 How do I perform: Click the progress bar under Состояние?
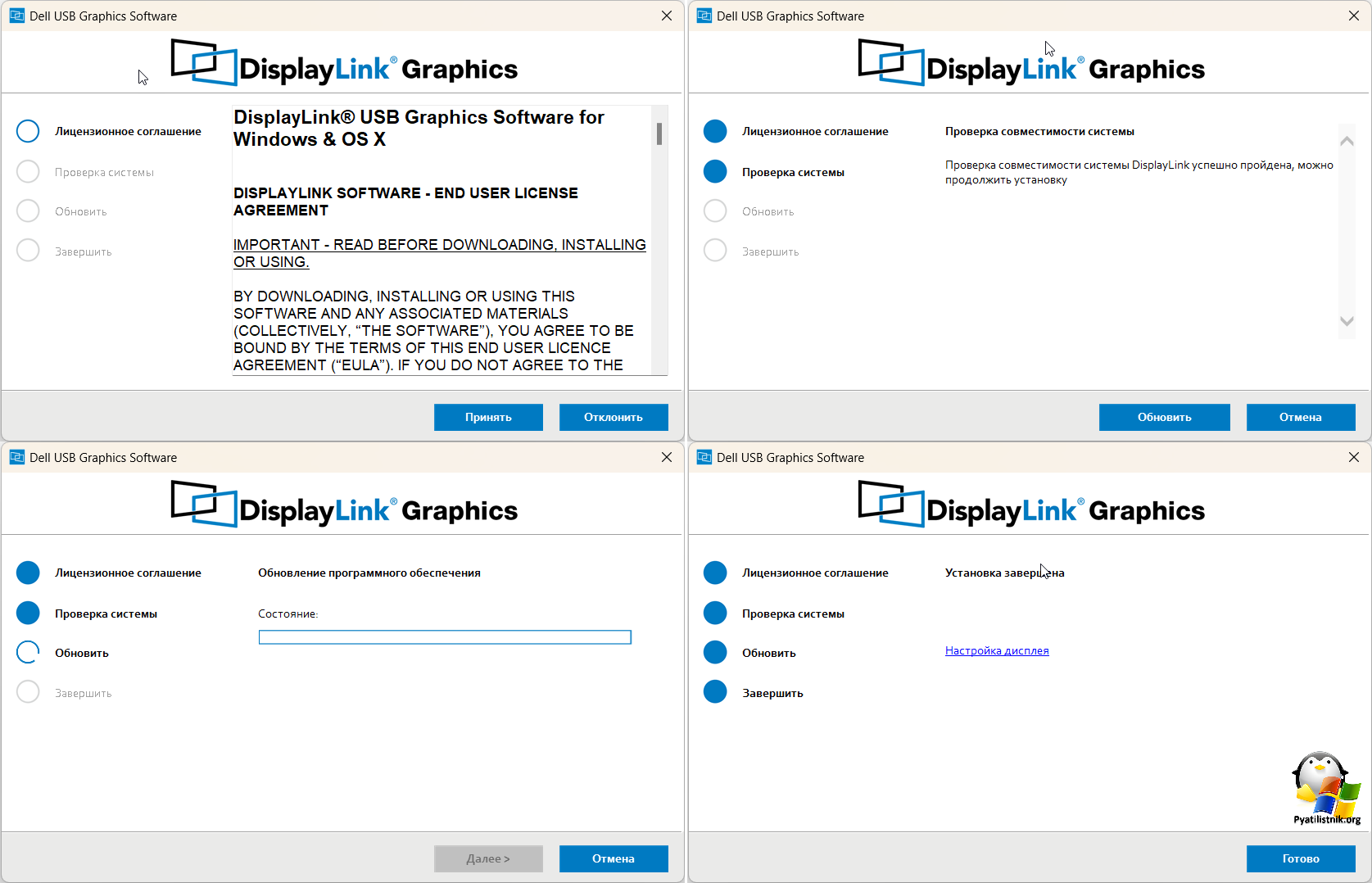pos(445,637)
